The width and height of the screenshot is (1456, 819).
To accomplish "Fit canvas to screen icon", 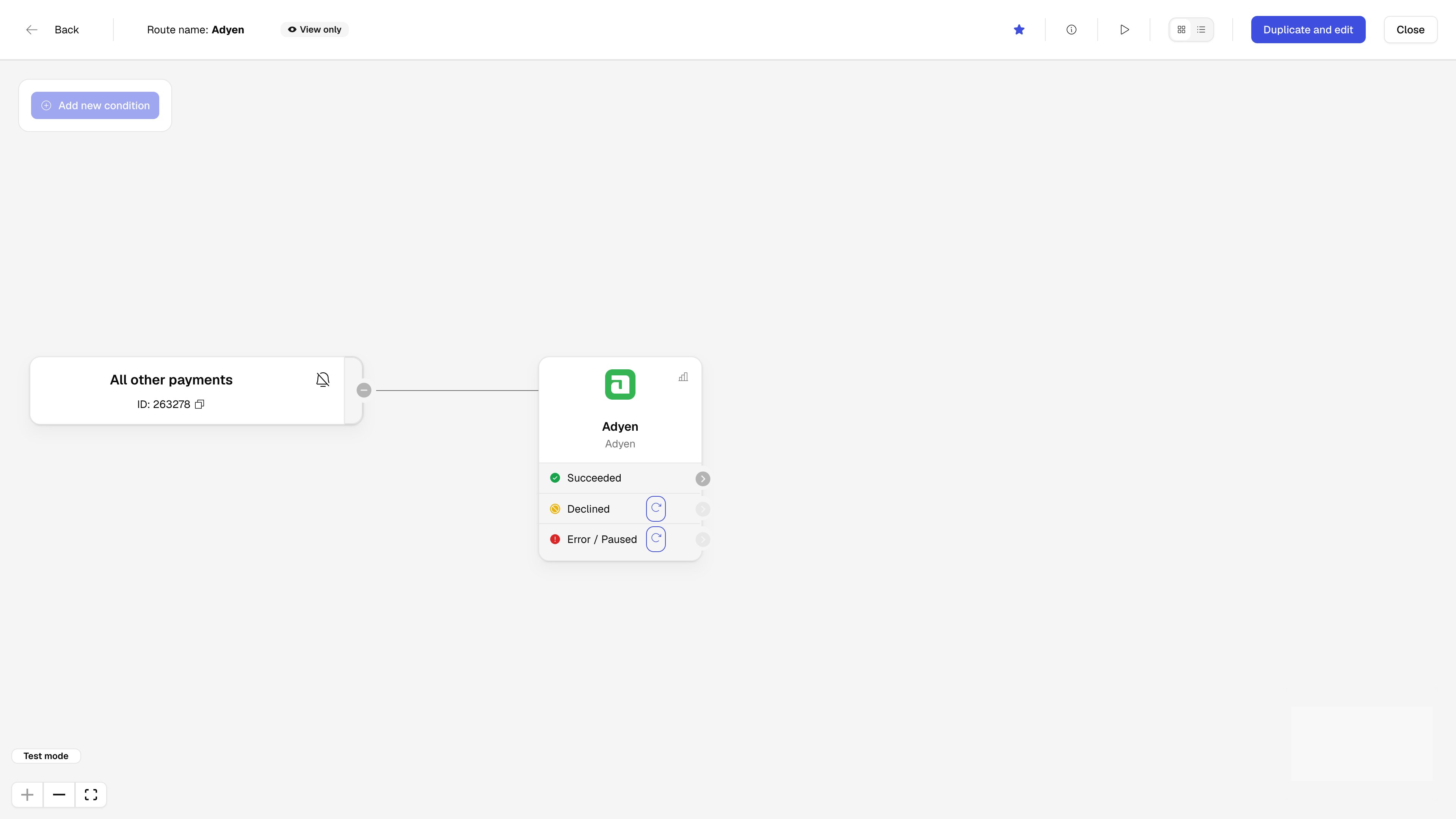I will point(91,795).
